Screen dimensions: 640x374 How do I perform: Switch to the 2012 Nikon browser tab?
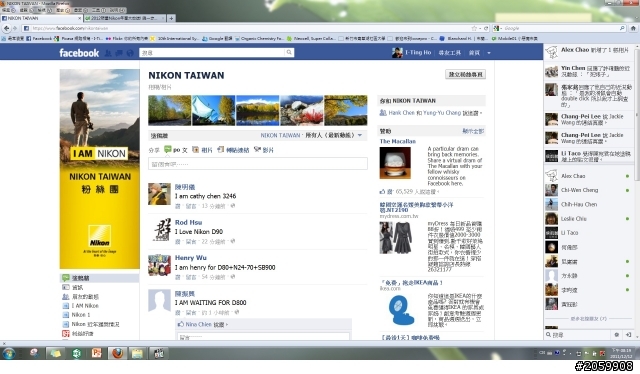[x=124, y=18]
